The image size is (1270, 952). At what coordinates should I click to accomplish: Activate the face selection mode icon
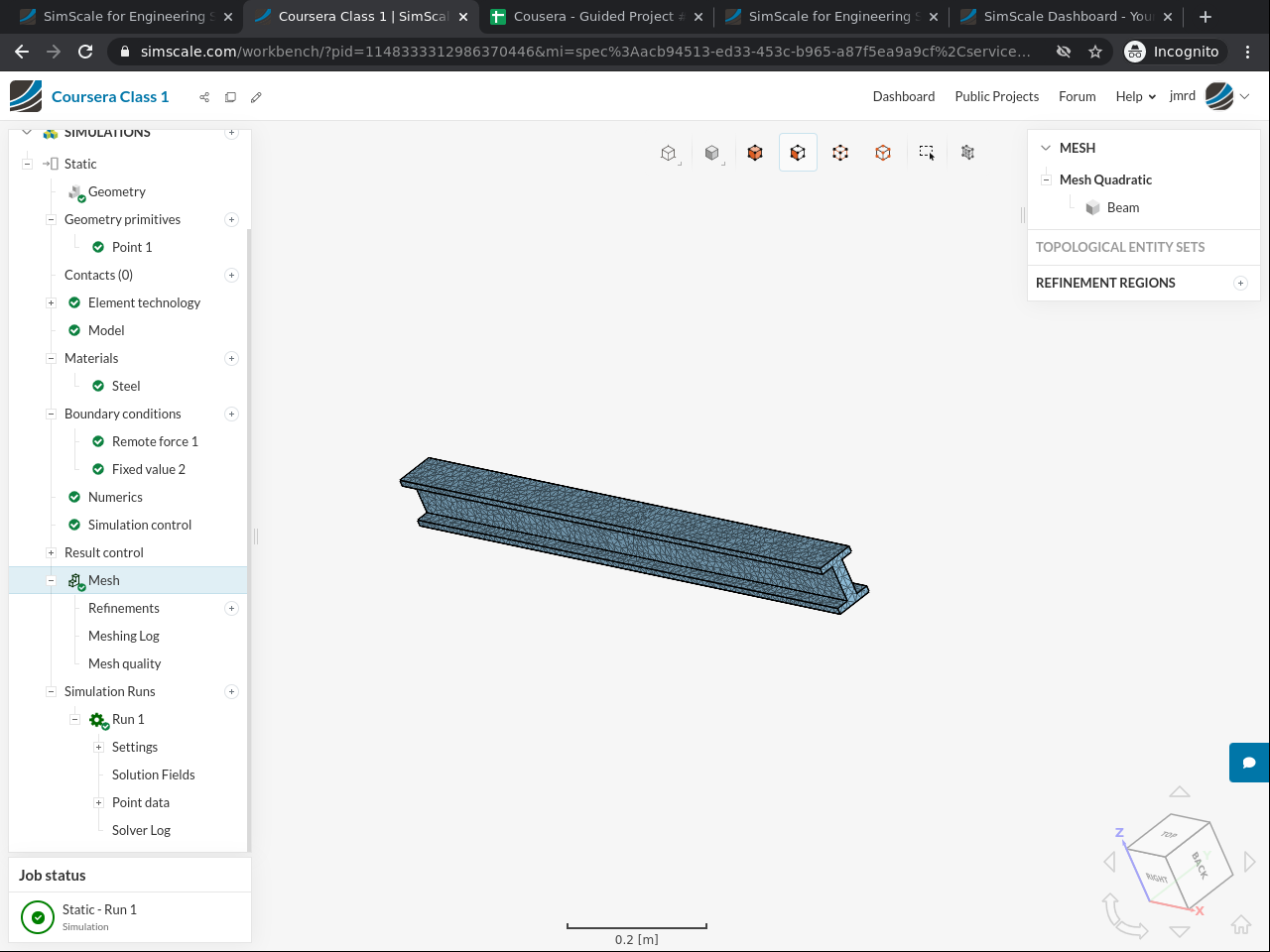[798, 153]
